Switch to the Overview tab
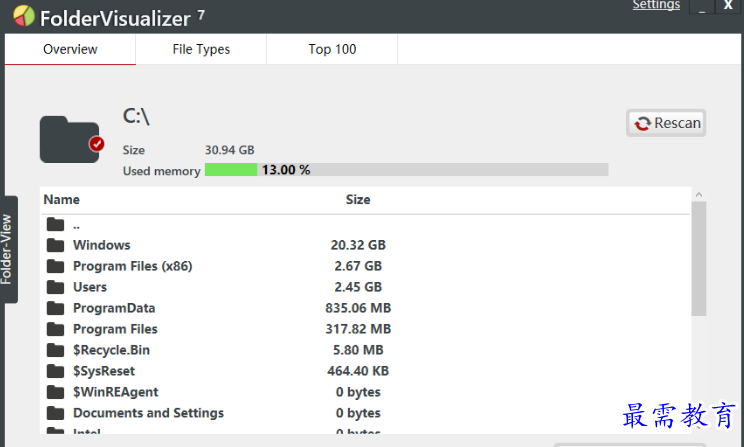The height and width of the screenshot is (447, 744). (70, 49)
